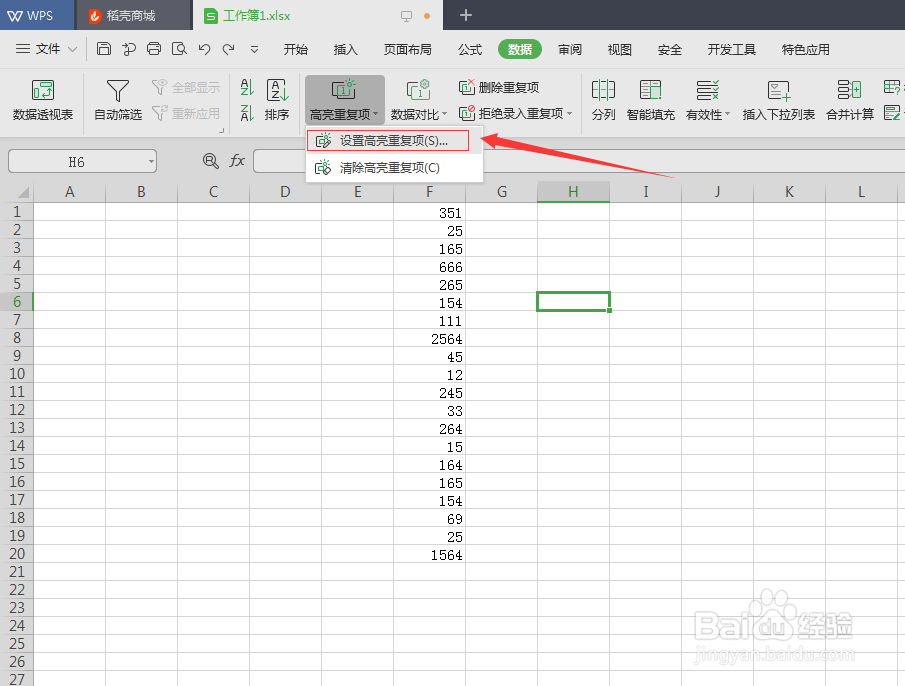Select cell containing 666
Image resolution: width=905 pixels, height=686 pixels.
coord(429,266)
